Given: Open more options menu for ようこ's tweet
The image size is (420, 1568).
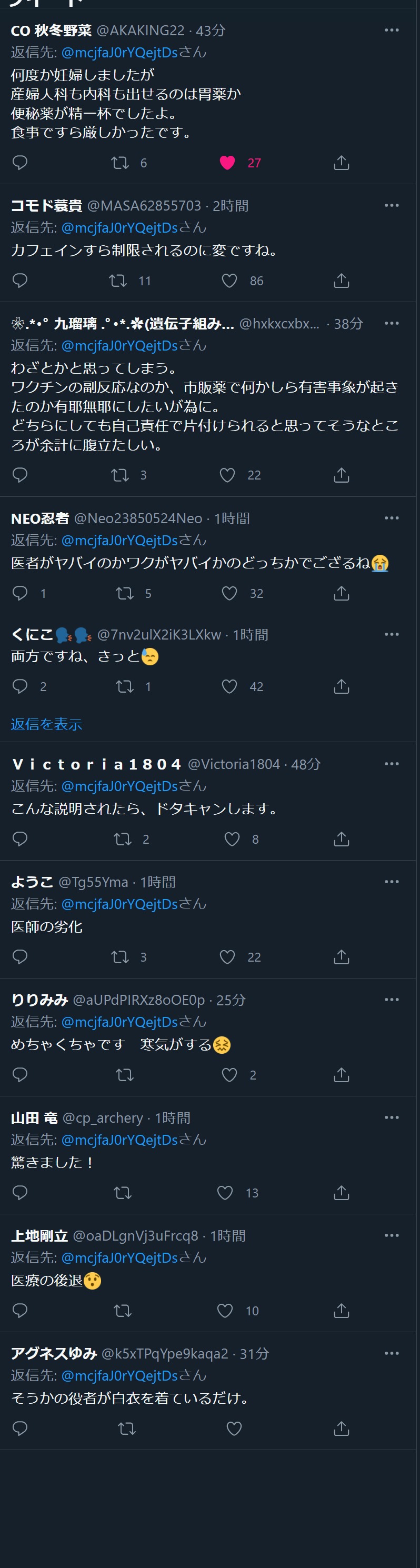Looking at the screenshot, I should pyautogui.click(x=392, y=882).
